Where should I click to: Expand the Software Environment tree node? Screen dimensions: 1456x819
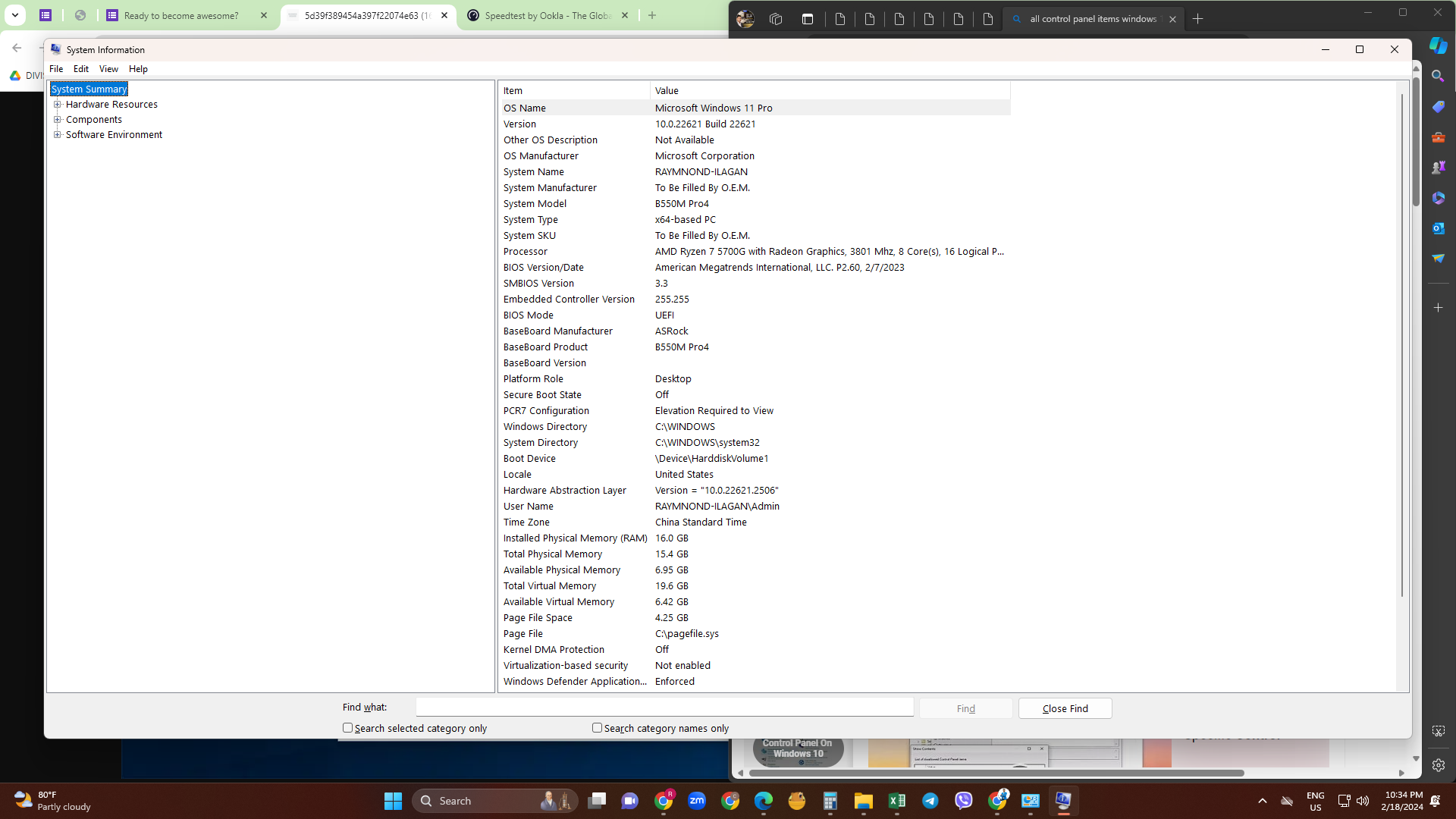(x=57, y=135)
